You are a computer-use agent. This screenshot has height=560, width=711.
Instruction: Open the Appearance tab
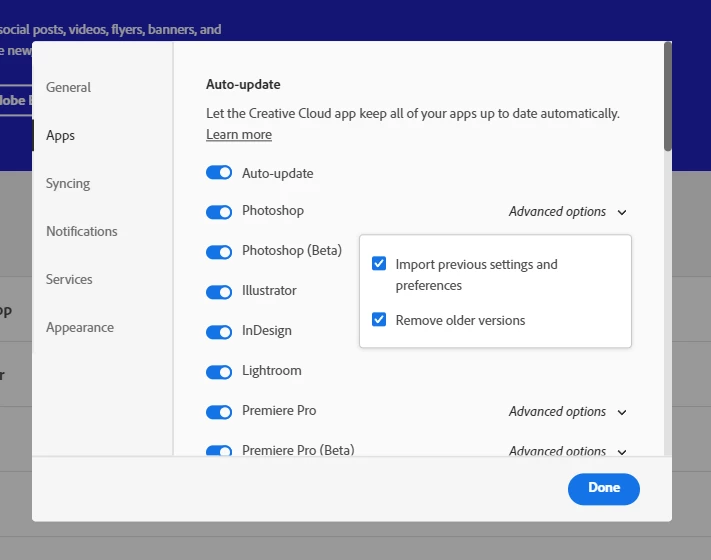[80, 327]
